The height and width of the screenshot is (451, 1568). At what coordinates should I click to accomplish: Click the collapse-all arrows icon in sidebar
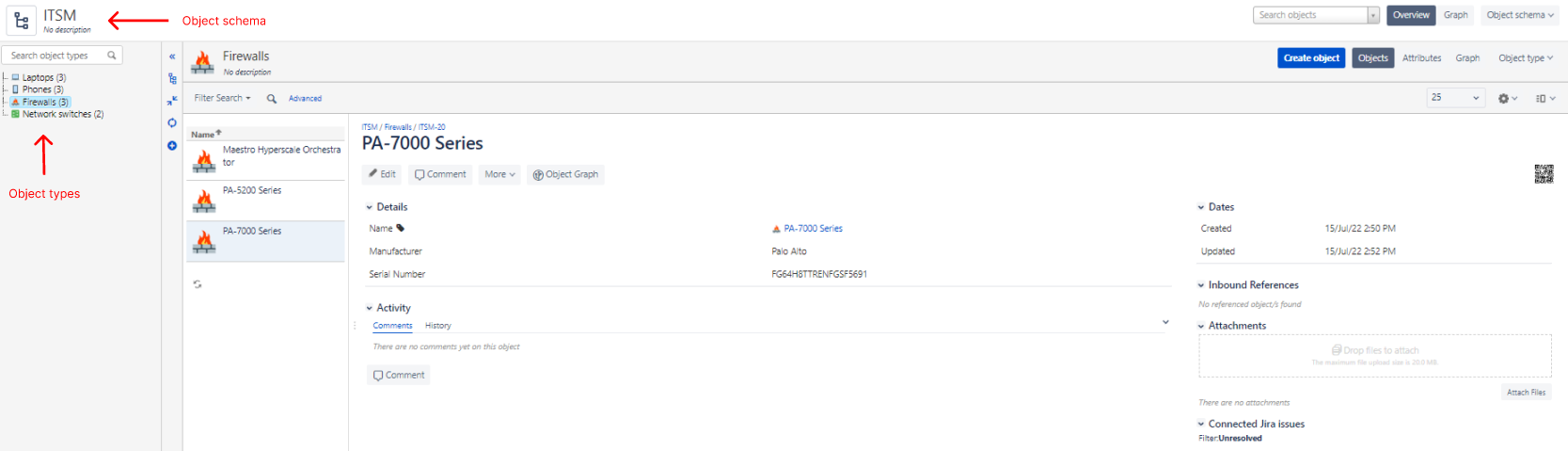coord(172,101)
